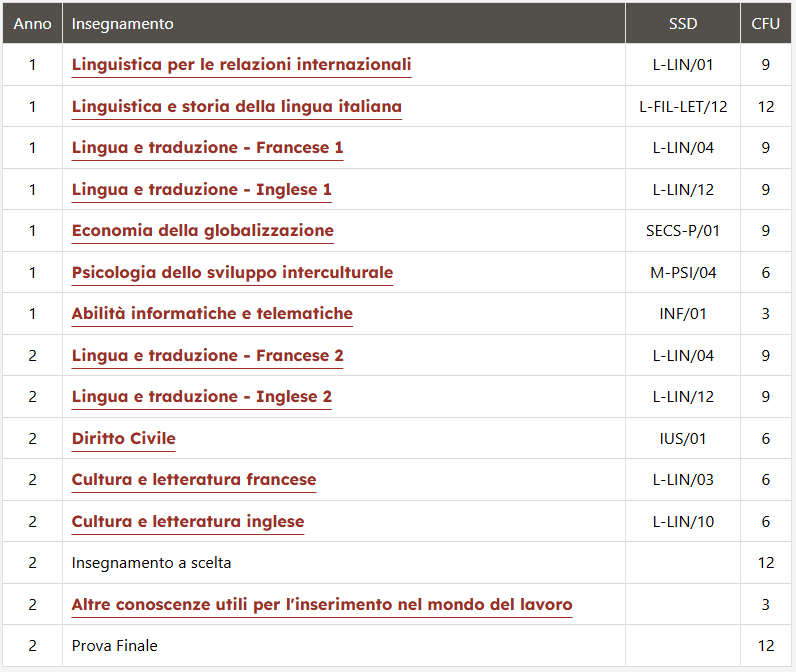Image resolution: width=796 pixels, height=672 pixels.
Task: Open Cultura e letteratura francese link
Action: (193, 480)
